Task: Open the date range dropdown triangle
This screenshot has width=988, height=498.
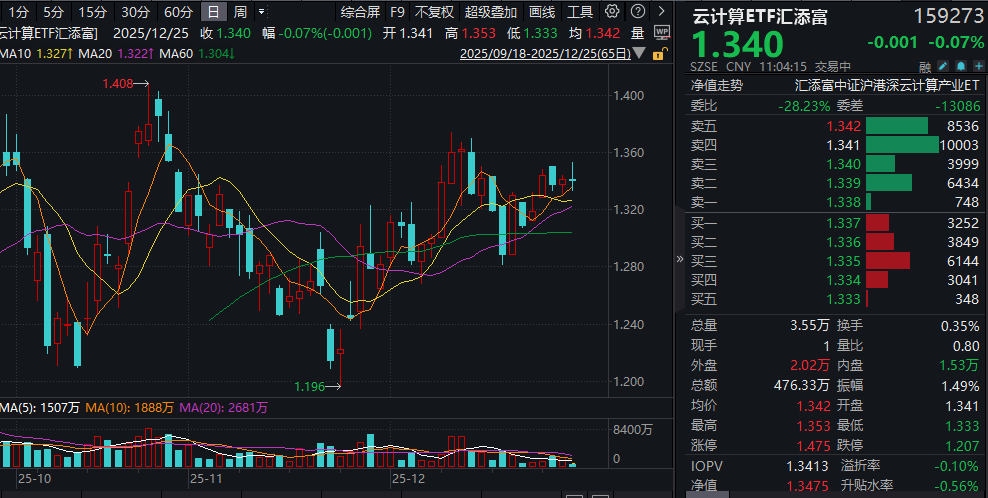Action: 637,54
